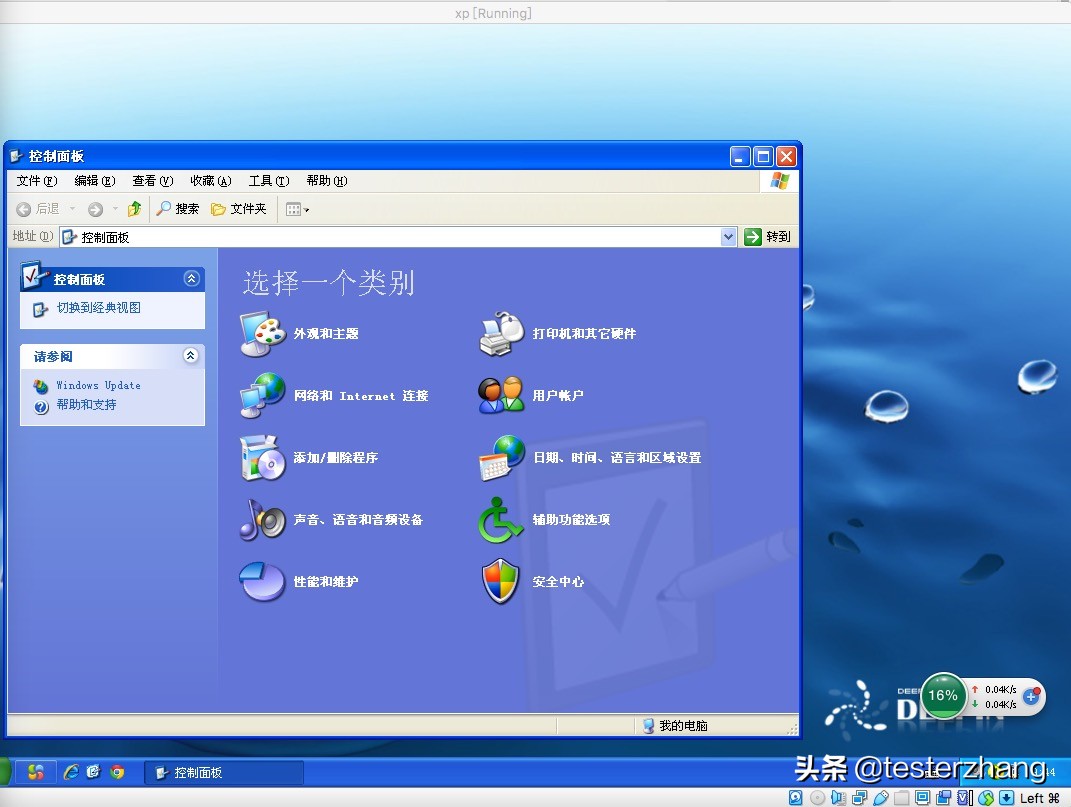Viewport: 1071px width, 807px height.
Task: Collapse the 请参阅 sidebar panel
Action: [x=191, y=356]
